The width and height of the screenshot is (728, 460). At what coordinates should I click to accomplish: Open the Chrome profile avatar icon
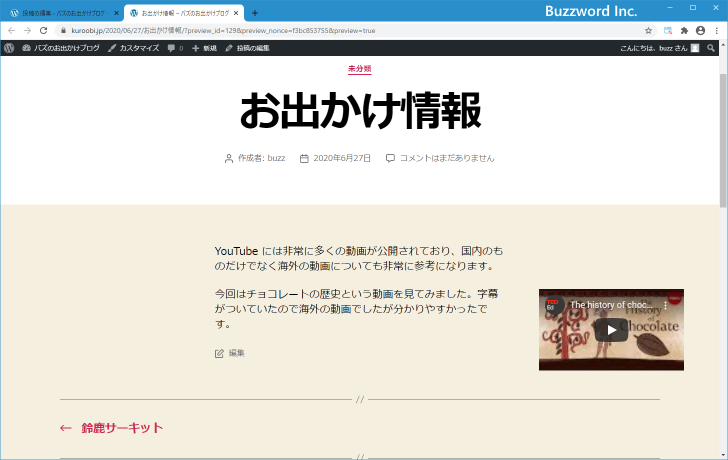tap(701, 31)
